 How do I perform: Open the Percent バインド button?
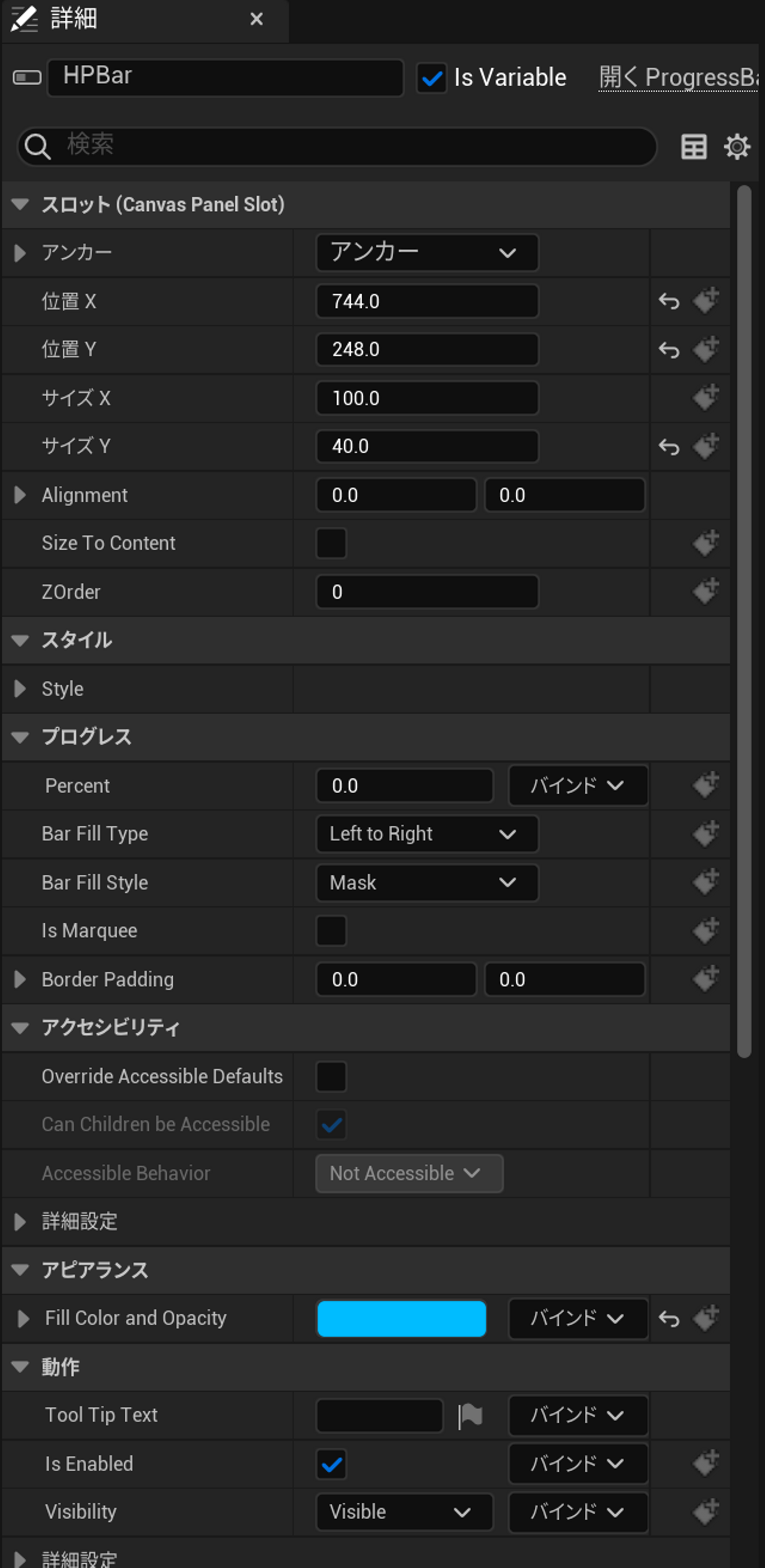577,786
